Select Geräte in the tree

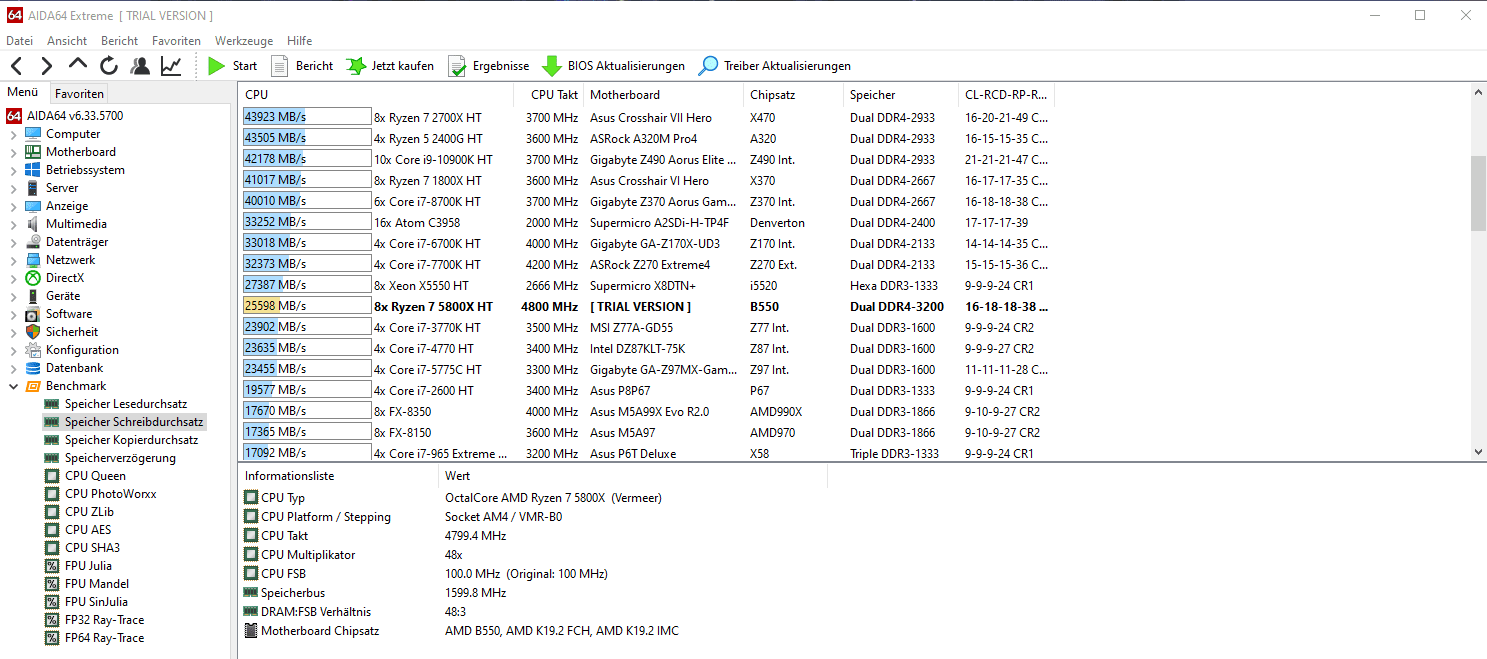point(63,296)
